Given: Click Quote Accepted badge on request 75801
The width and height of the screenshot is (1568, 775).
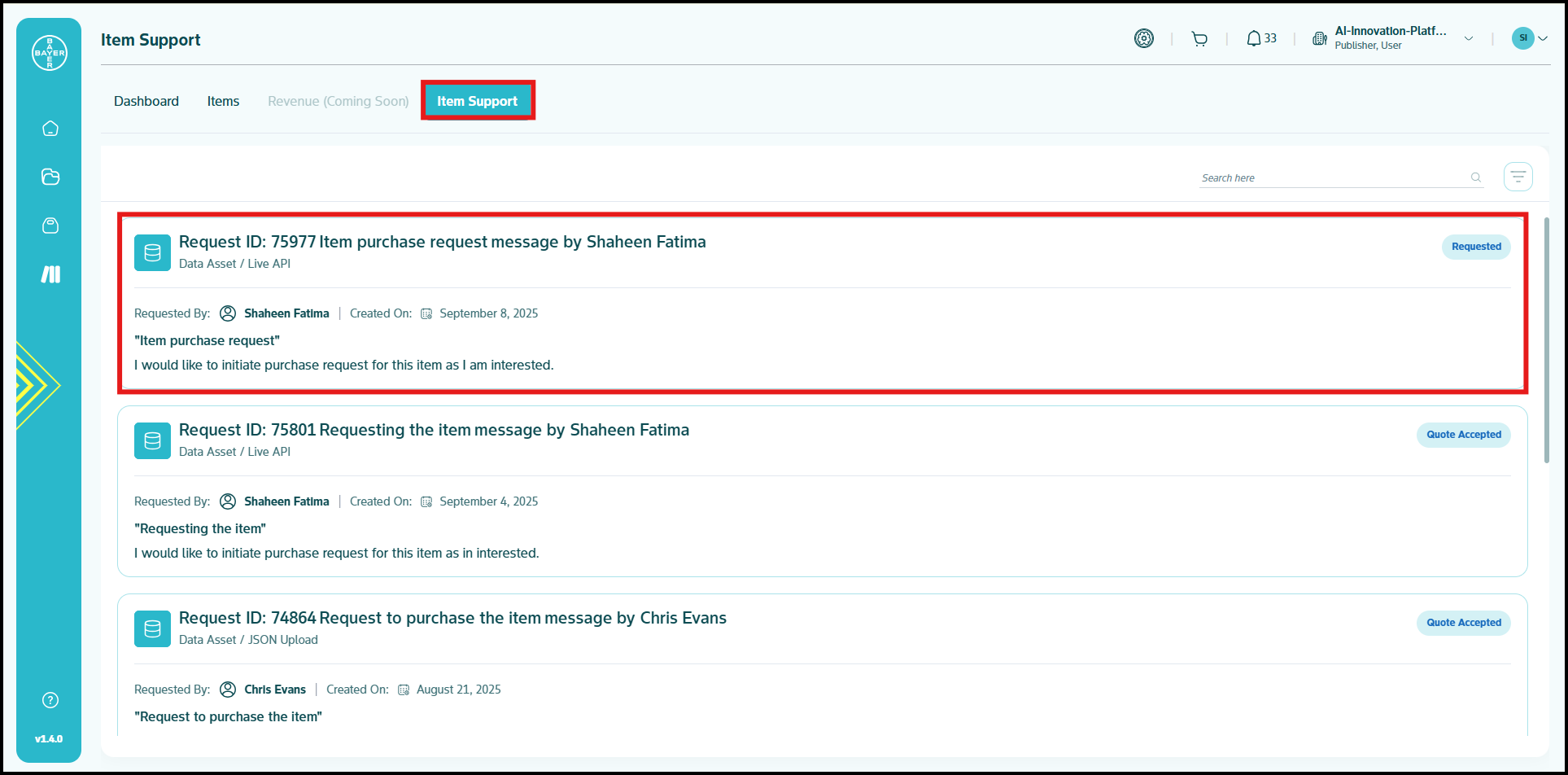Looking at the screenshot, I should click(x=1463, y=435).
